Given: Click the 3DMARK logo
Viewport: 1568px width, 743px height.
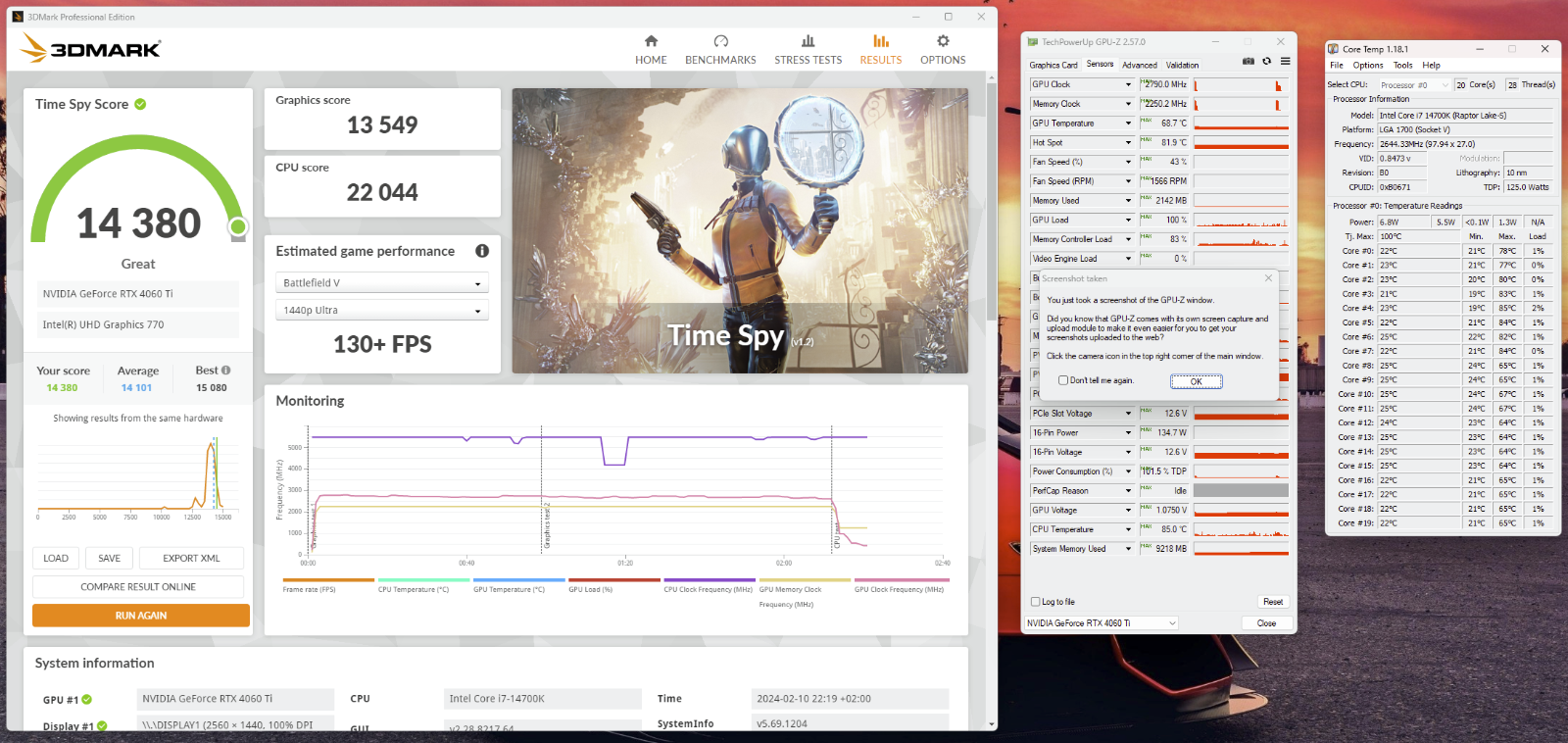Looking at the screenshot, I should tap(90, 48).
